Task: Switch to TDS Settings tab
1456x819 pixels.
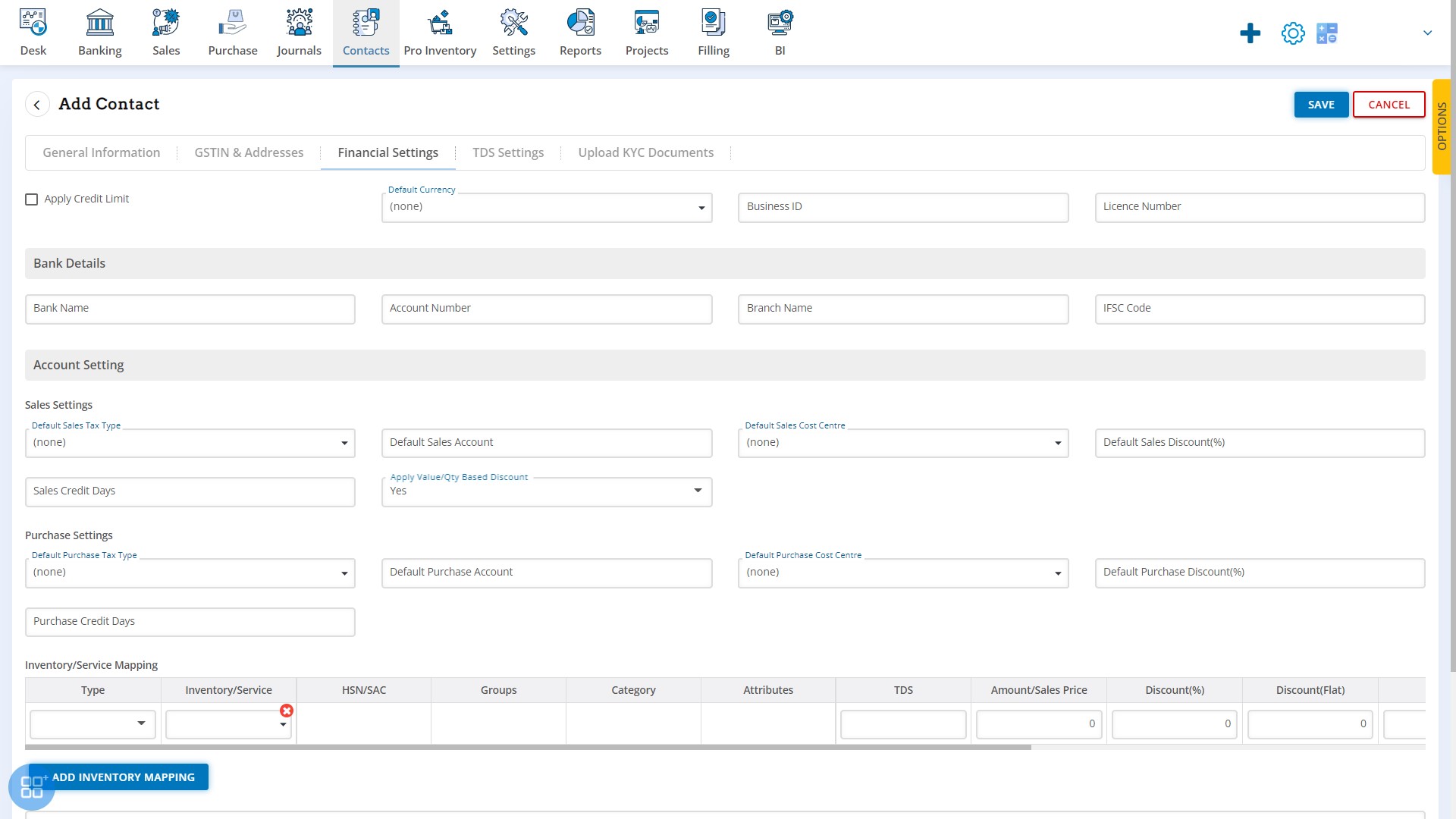Action: [x=508, y=152]
